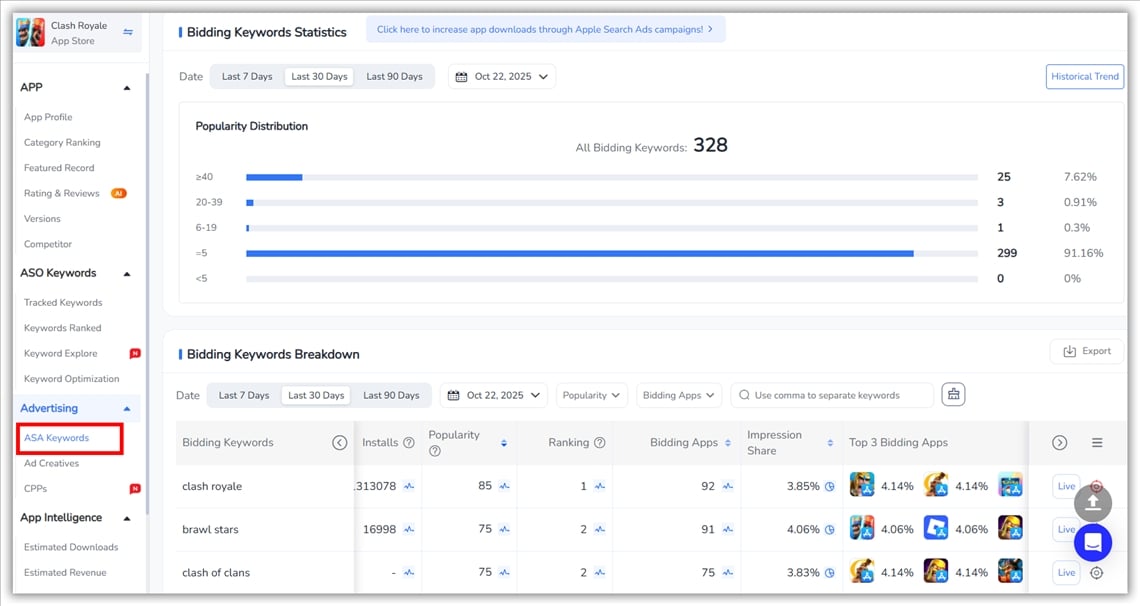The image size is (1140, 606).
Task: Open ASA Keywords in the sidebar
Action: 57,438
